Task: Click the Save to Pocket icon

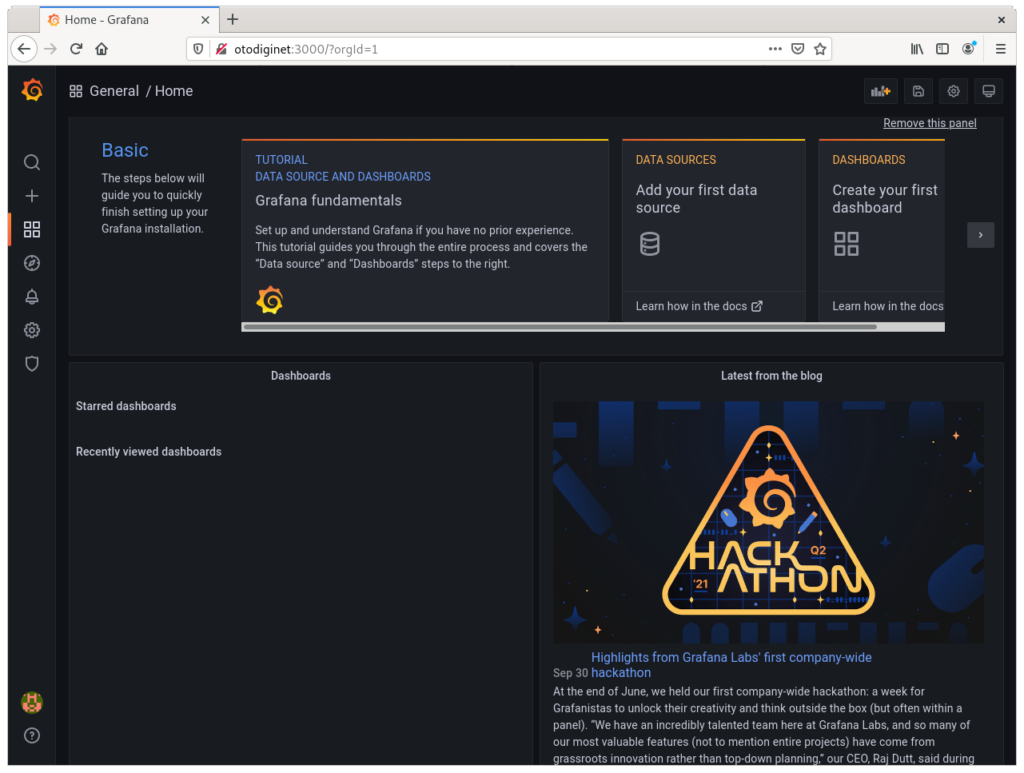Action: click(797, 49)
